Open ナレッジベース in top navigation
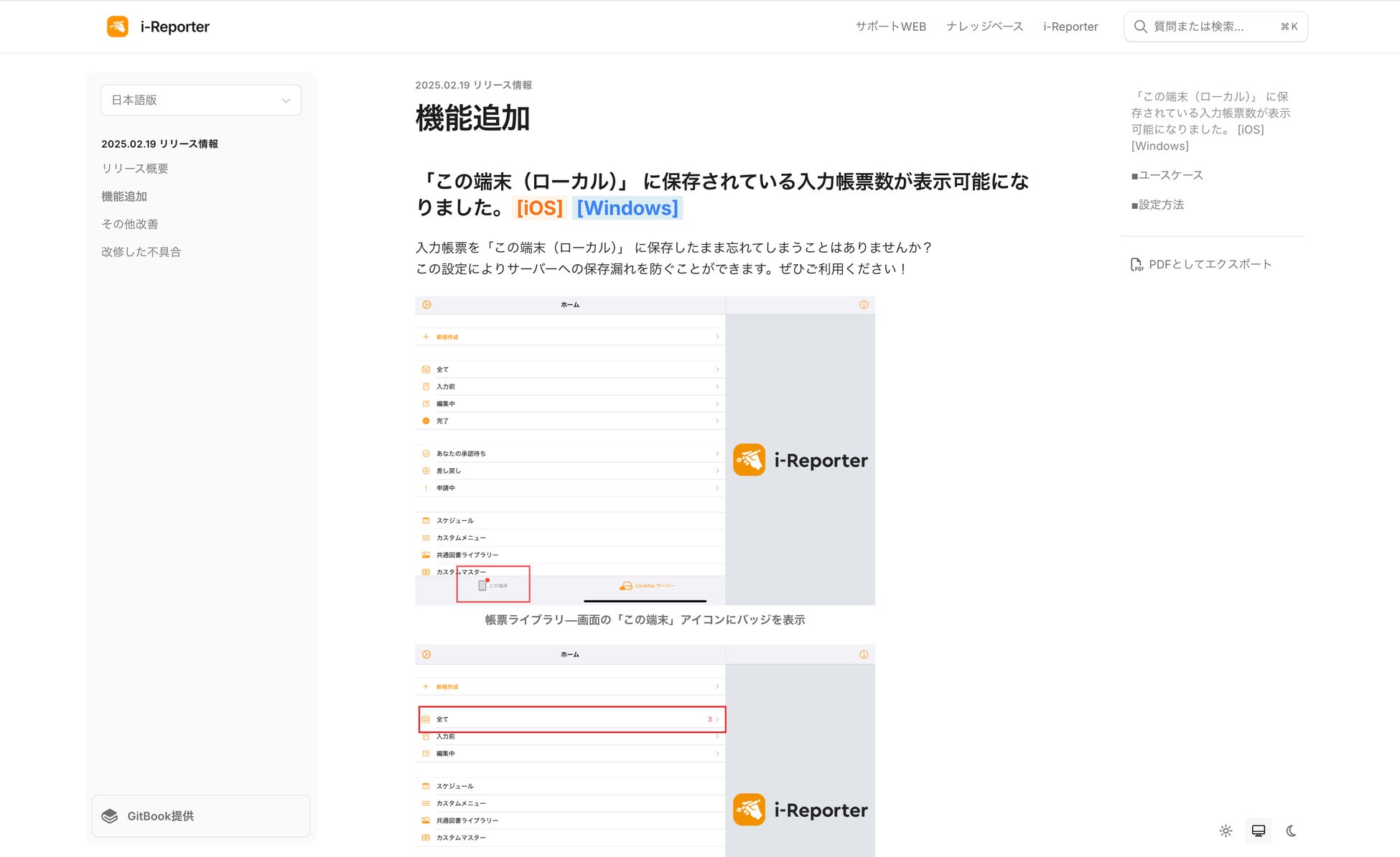The image size is (1400, 857). pyautogui.click(x=984, y=27)
